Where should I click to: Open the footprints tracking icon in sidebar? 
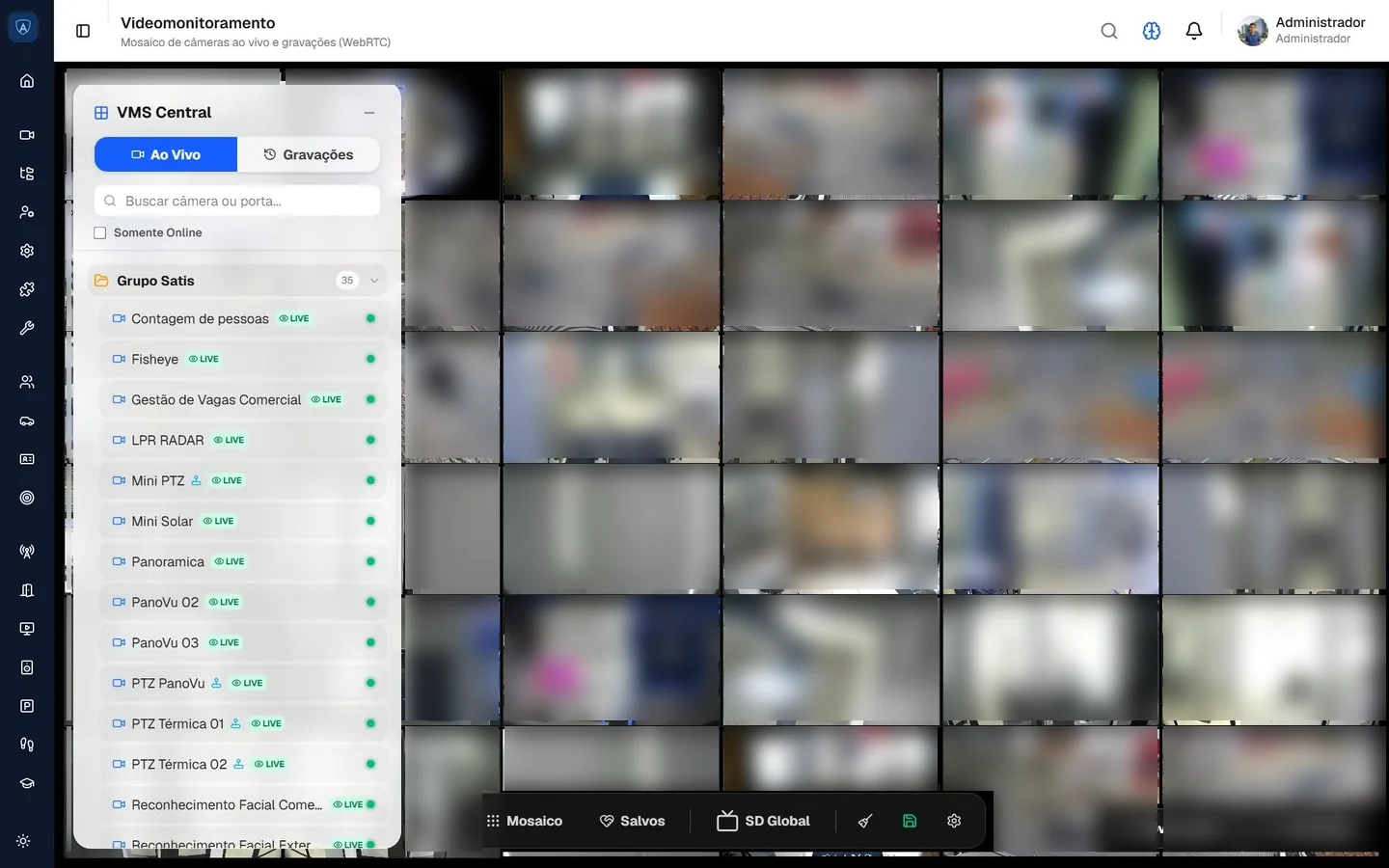27,745
